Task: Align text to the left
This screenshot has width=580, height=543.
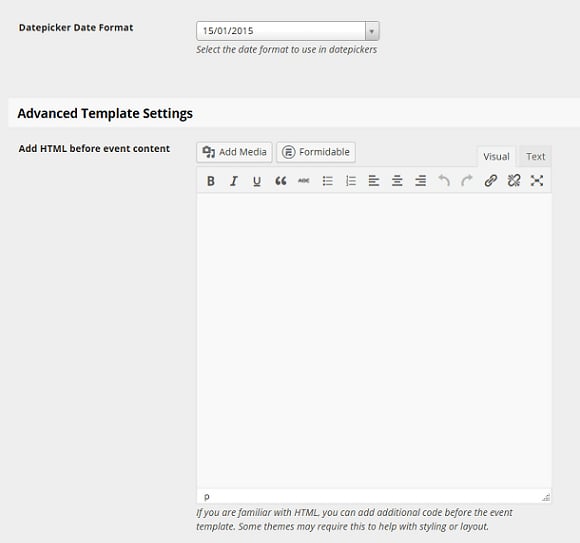Action: 374,181
